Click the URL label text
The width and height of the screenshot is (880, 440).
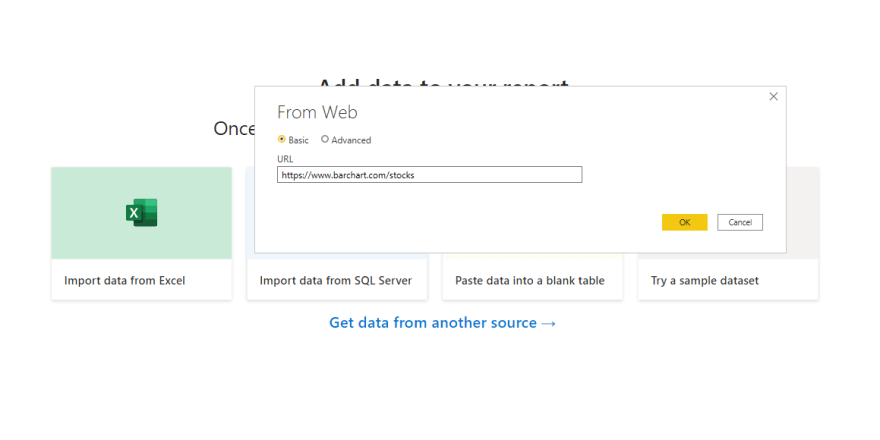coord(285,159)
